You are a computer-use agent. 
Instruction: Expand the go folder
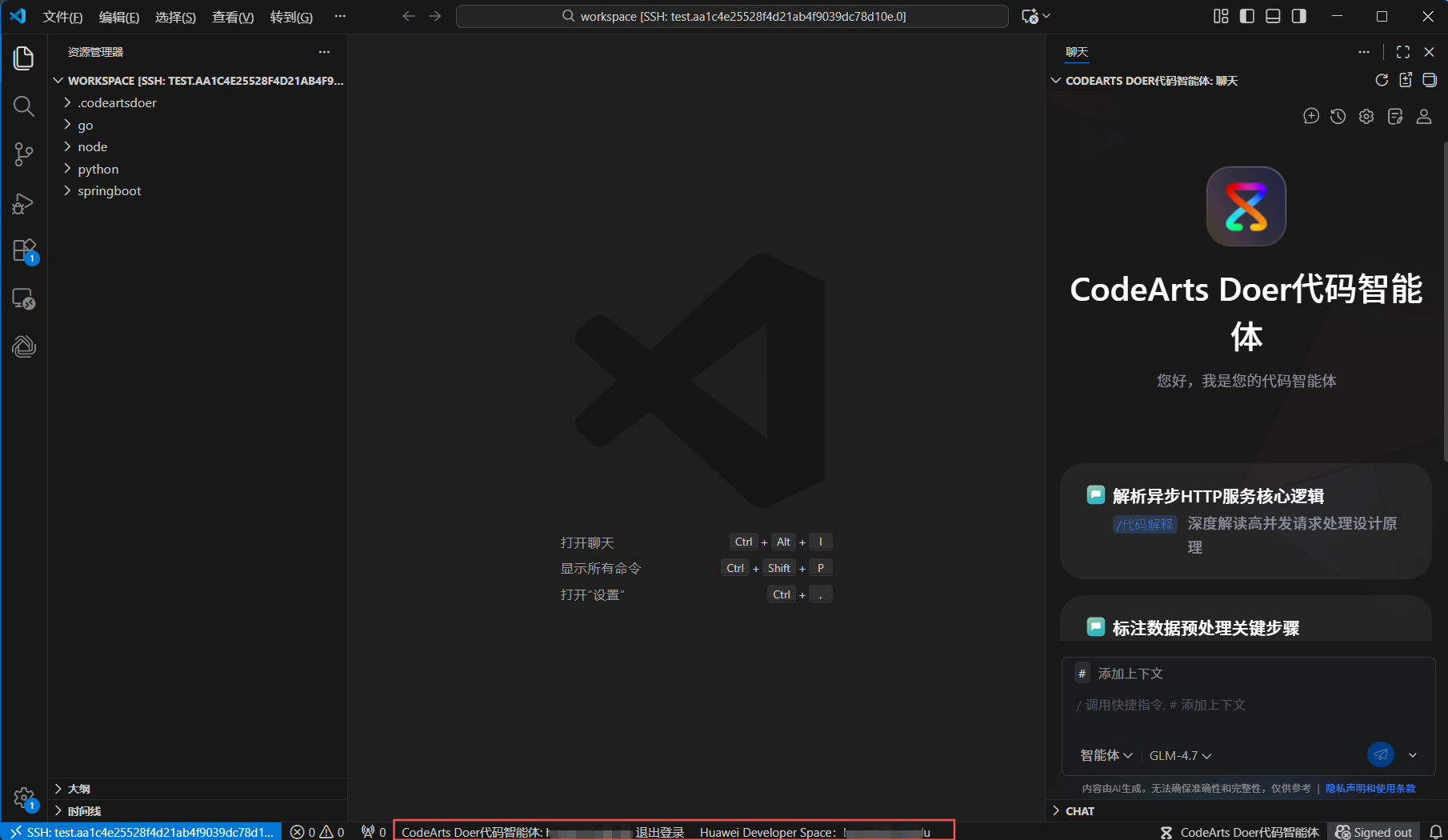click(x=198, y=125)
